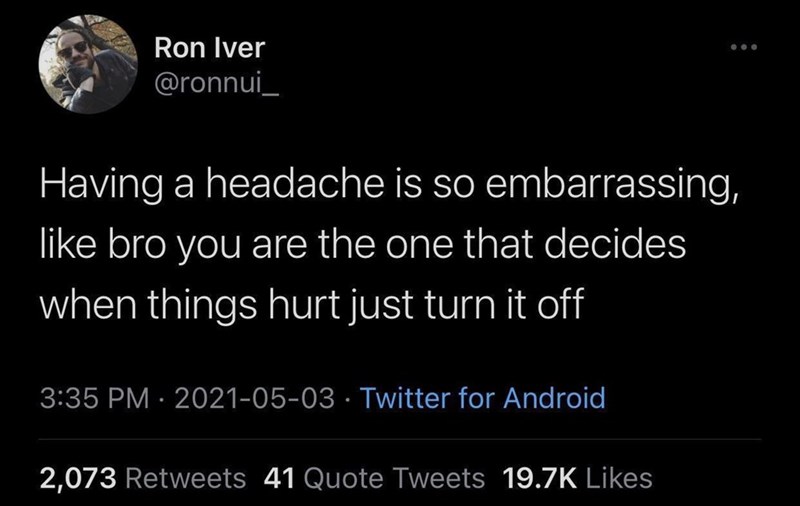Open the three-dot more options menu
Viewport: 800px width, 506px height.
coord(744,47)
